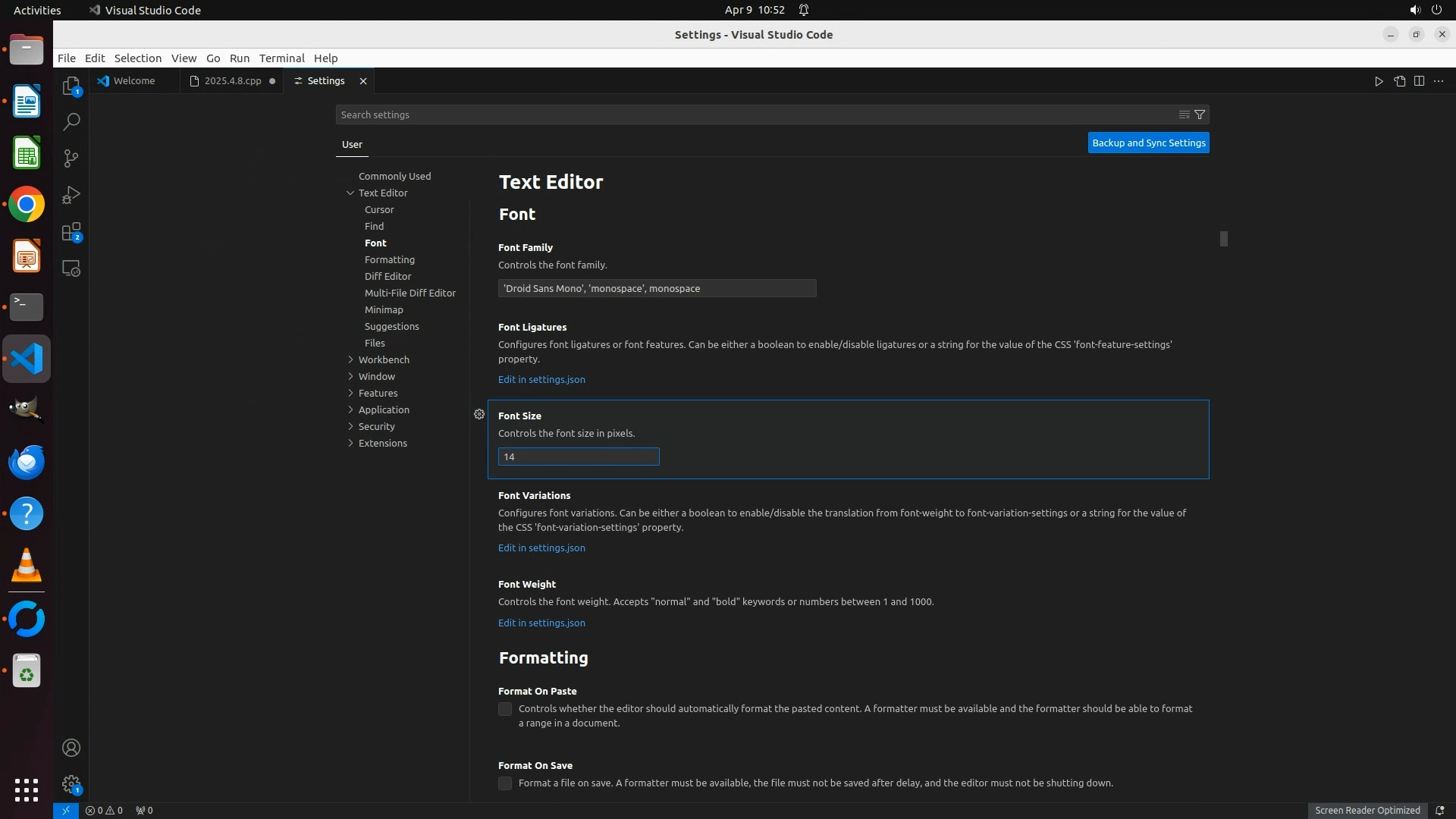This screenshot has height=819, width=1456.
Task: Enable the Format On Save checkbox
Action: [x=505, y=783]
